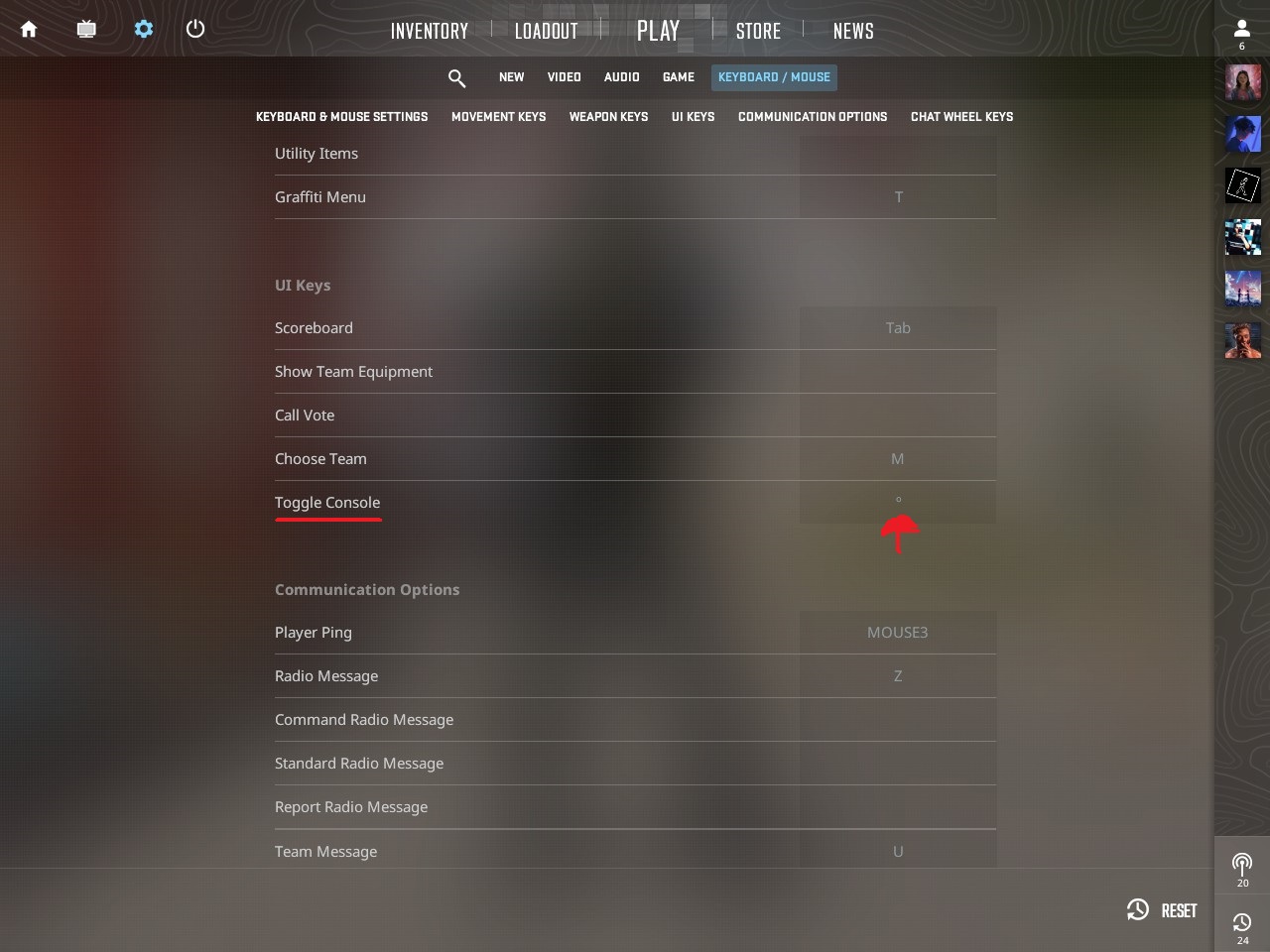The image size is (1270, 952).
Task: Open the Inventory menu
Action: (430, 31)
